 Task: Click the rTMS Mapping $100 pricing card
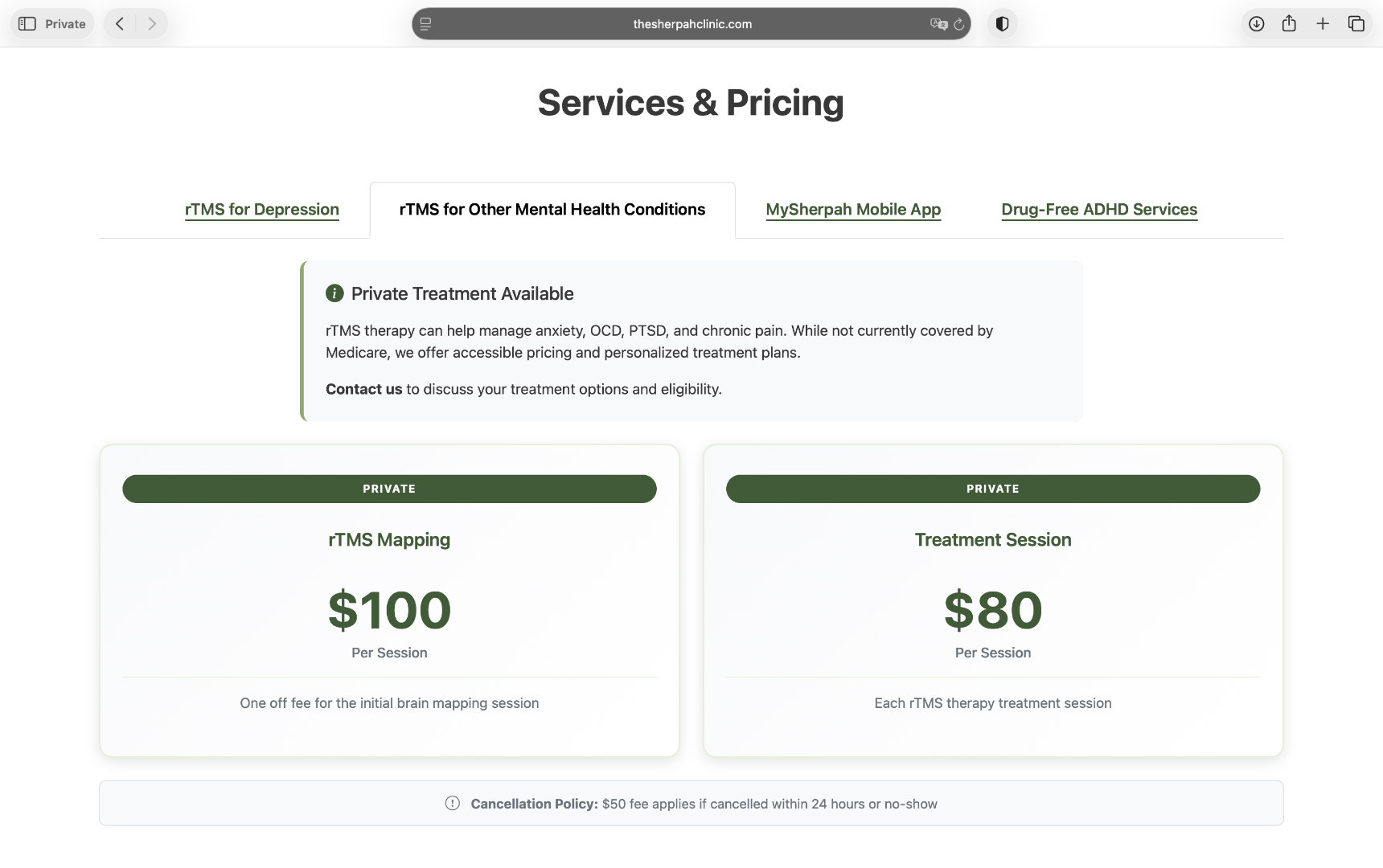(389, 600)
